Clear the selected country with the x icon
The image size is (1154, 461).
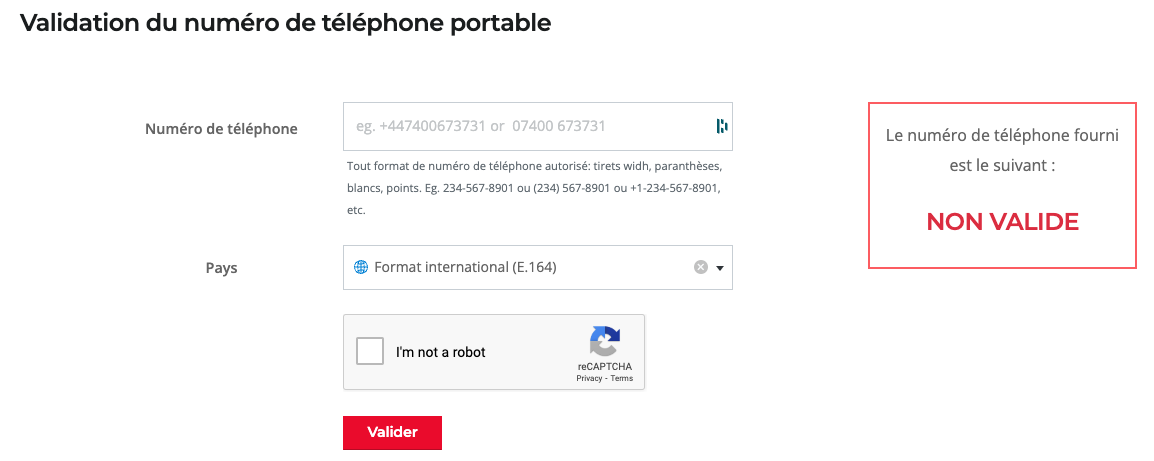(x=701, y=267)
